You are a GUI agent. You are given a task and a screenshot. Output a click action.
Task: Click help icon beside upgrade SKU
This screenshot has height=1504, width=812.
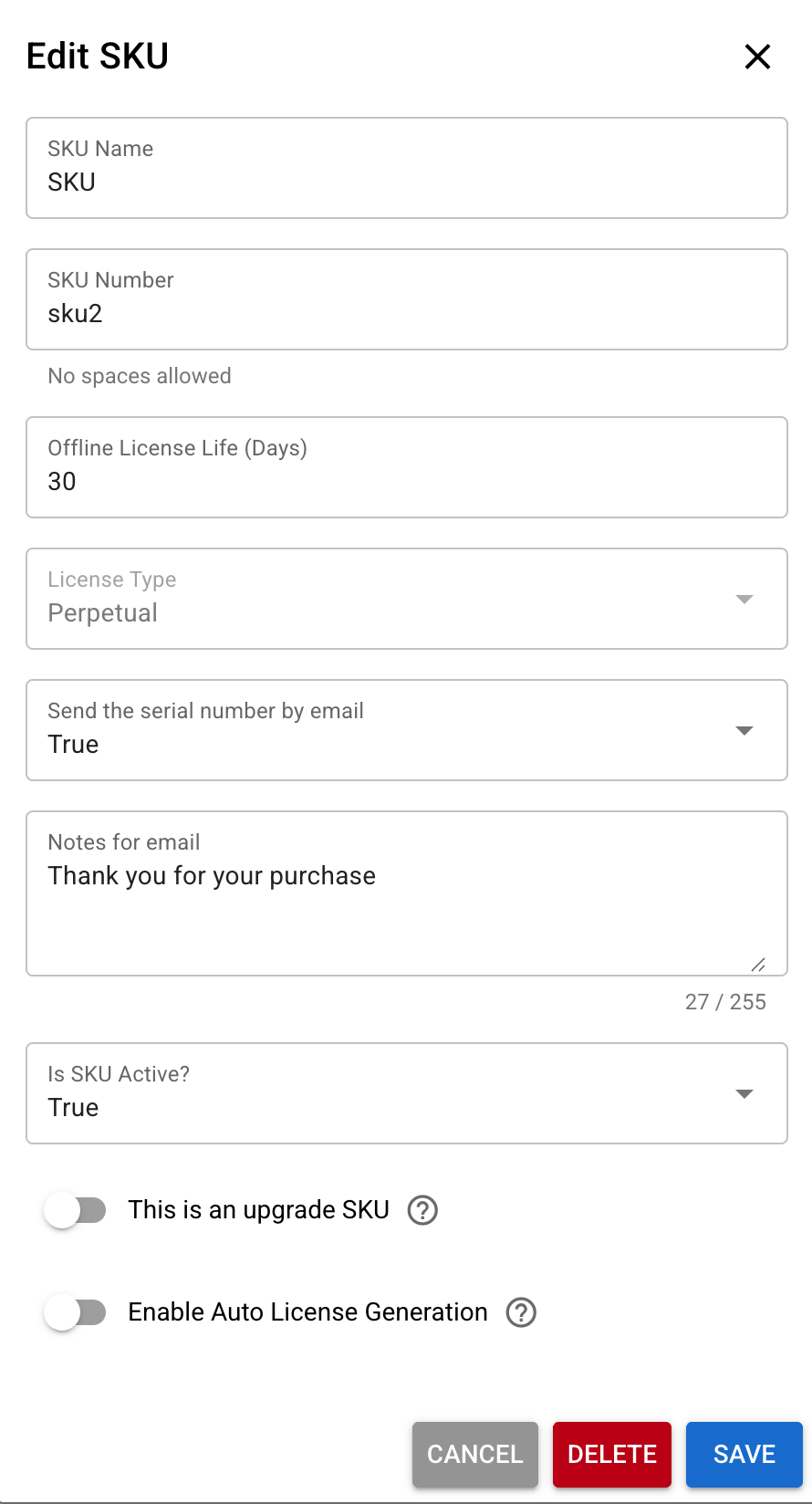[x=422, y=1210]
